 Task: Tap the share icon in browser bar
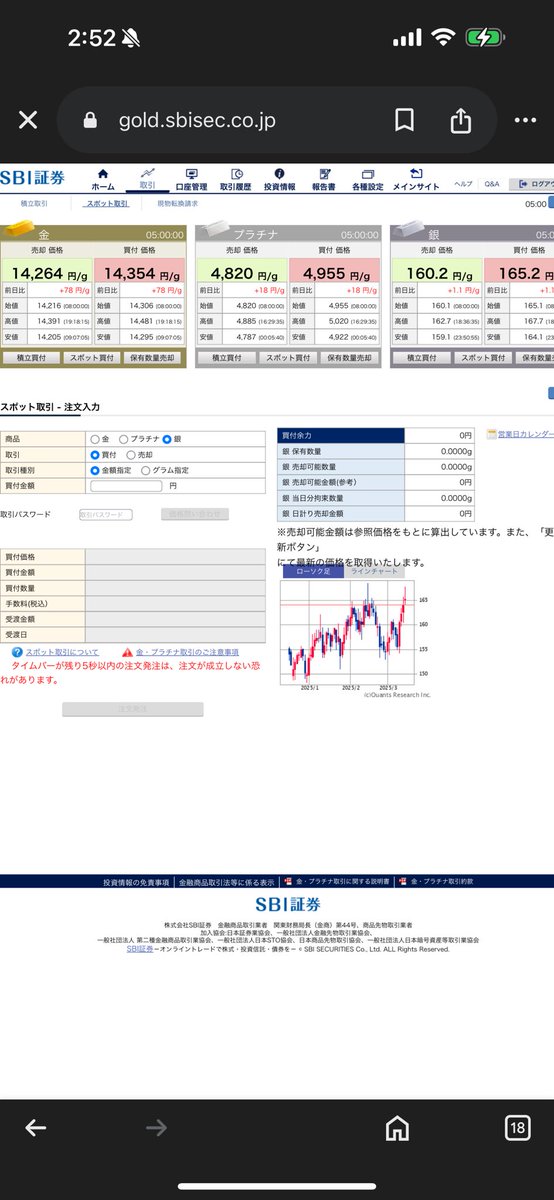click(460, 120)
